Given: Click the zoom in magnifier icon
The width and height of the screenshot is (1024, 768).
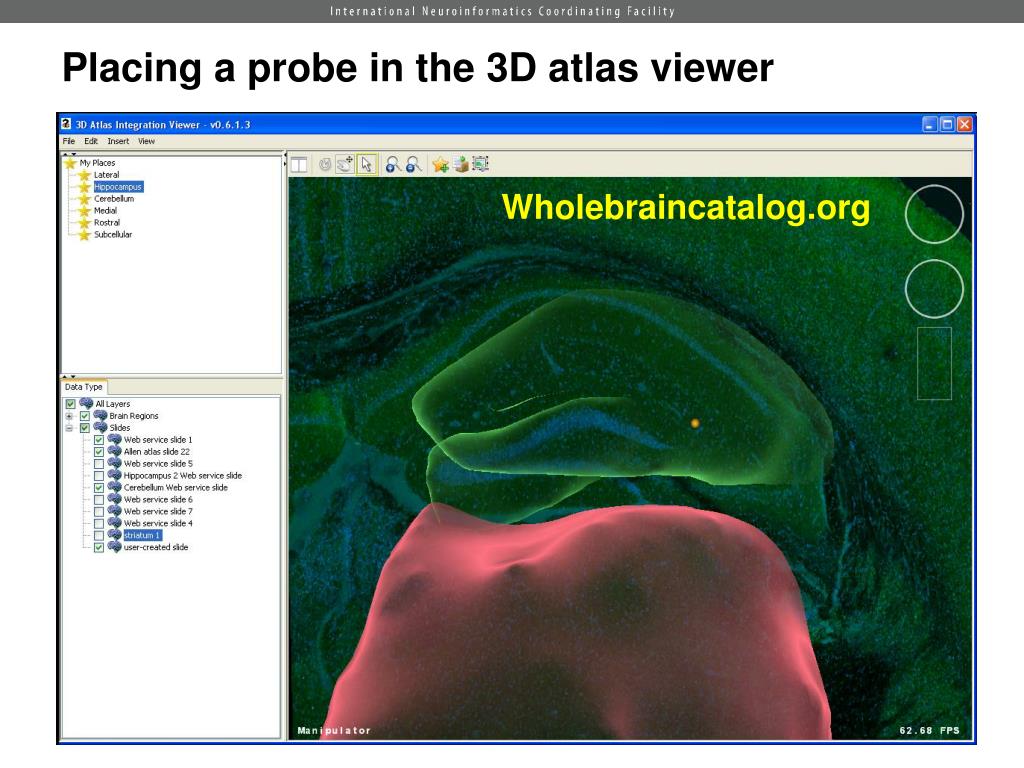Looking at the screenshot, I should point(392,165).
